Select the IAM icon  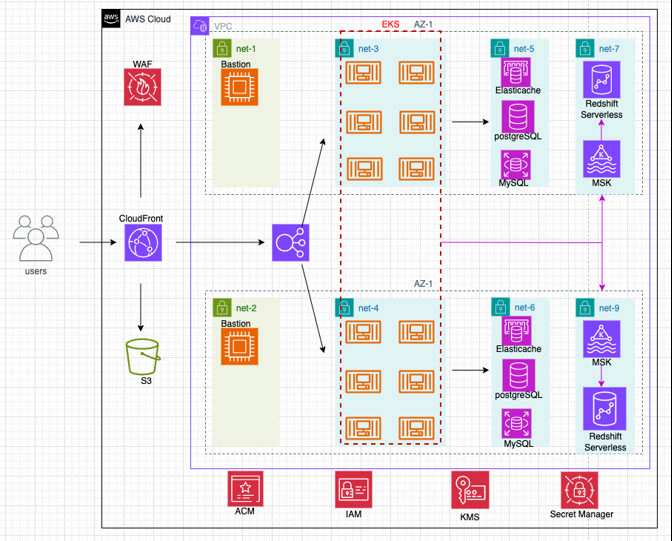pos(354,490)
